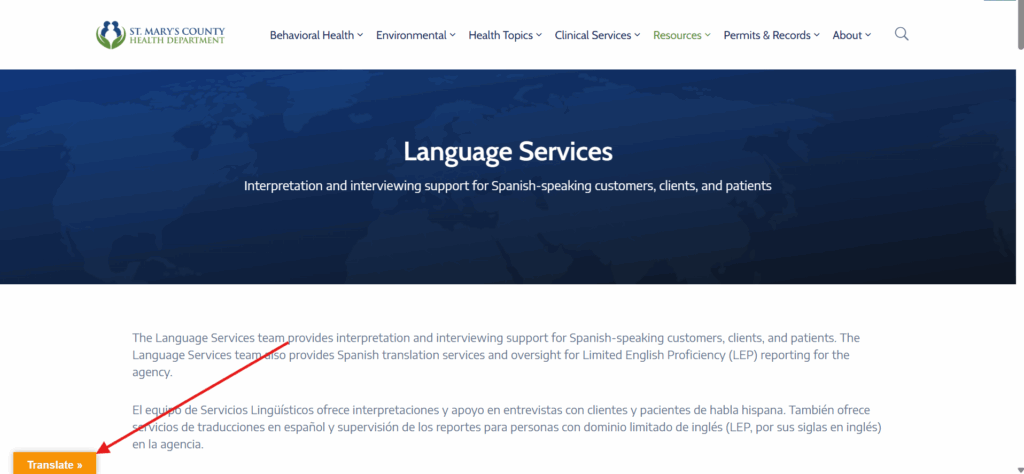
Task: Click the Language Services heading
Action: pyautogui.click(x=508, y=151)
